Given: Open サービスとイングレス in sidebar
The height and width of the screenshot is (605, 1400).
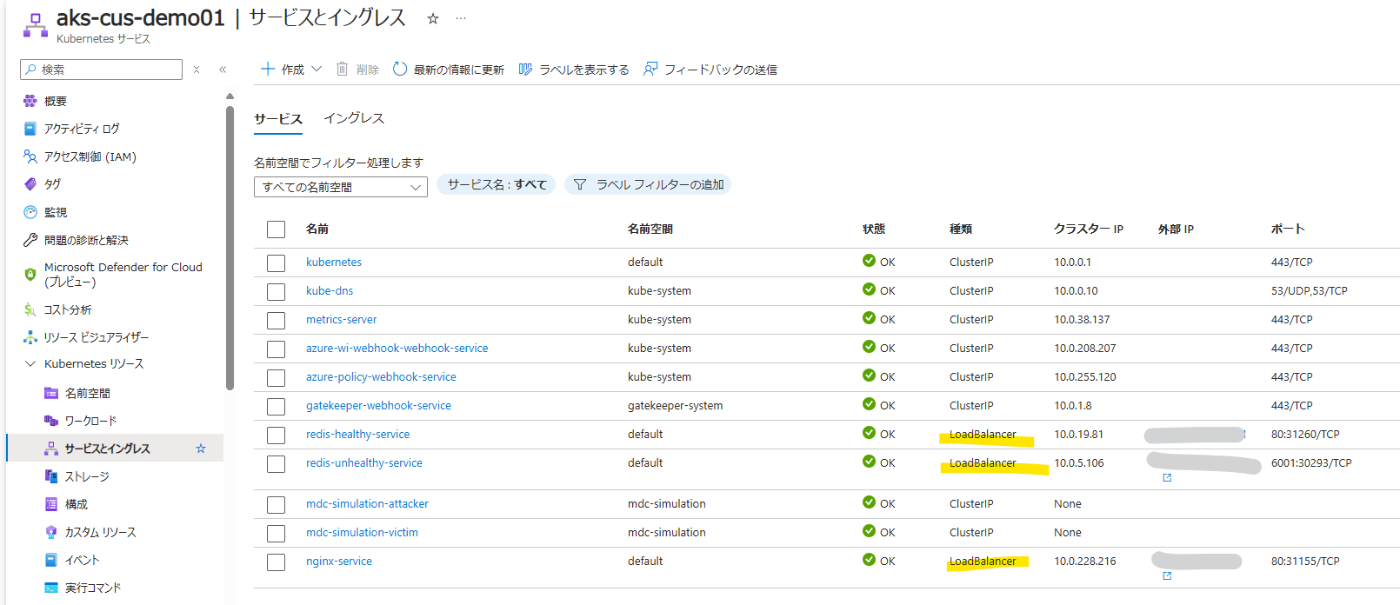Looking at the screenshot, I should [x=114, y=448].
